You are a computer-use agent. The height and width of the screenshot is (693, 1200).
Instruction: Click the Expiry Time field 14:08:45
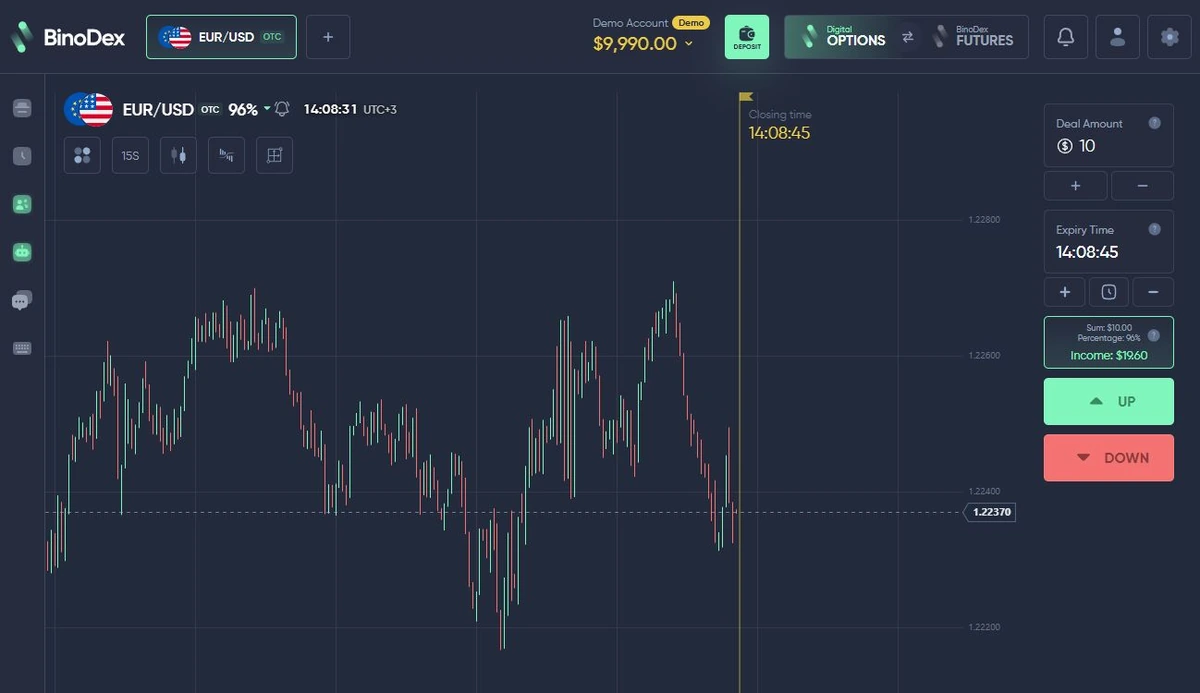(1108, 241)
